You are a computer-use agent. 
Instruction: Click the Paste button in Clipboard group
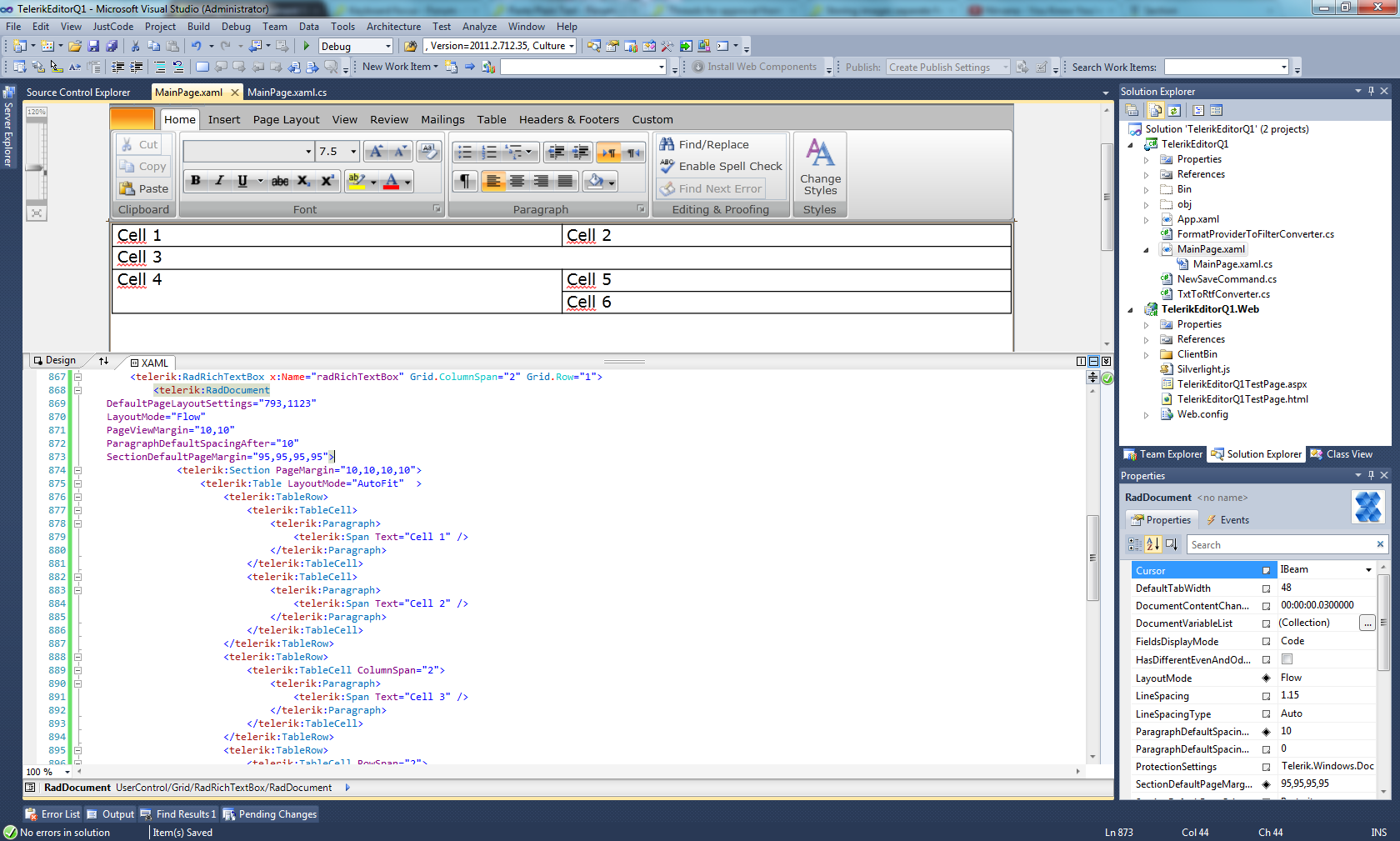(143, 188)
